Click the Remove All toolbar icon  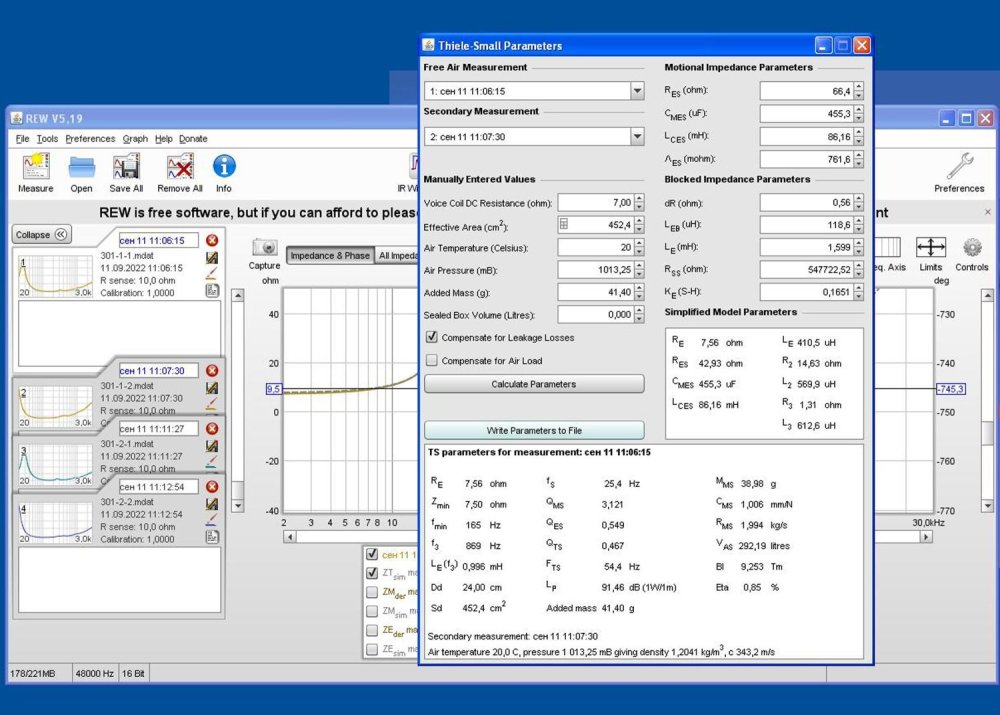(x=180, y=167)
